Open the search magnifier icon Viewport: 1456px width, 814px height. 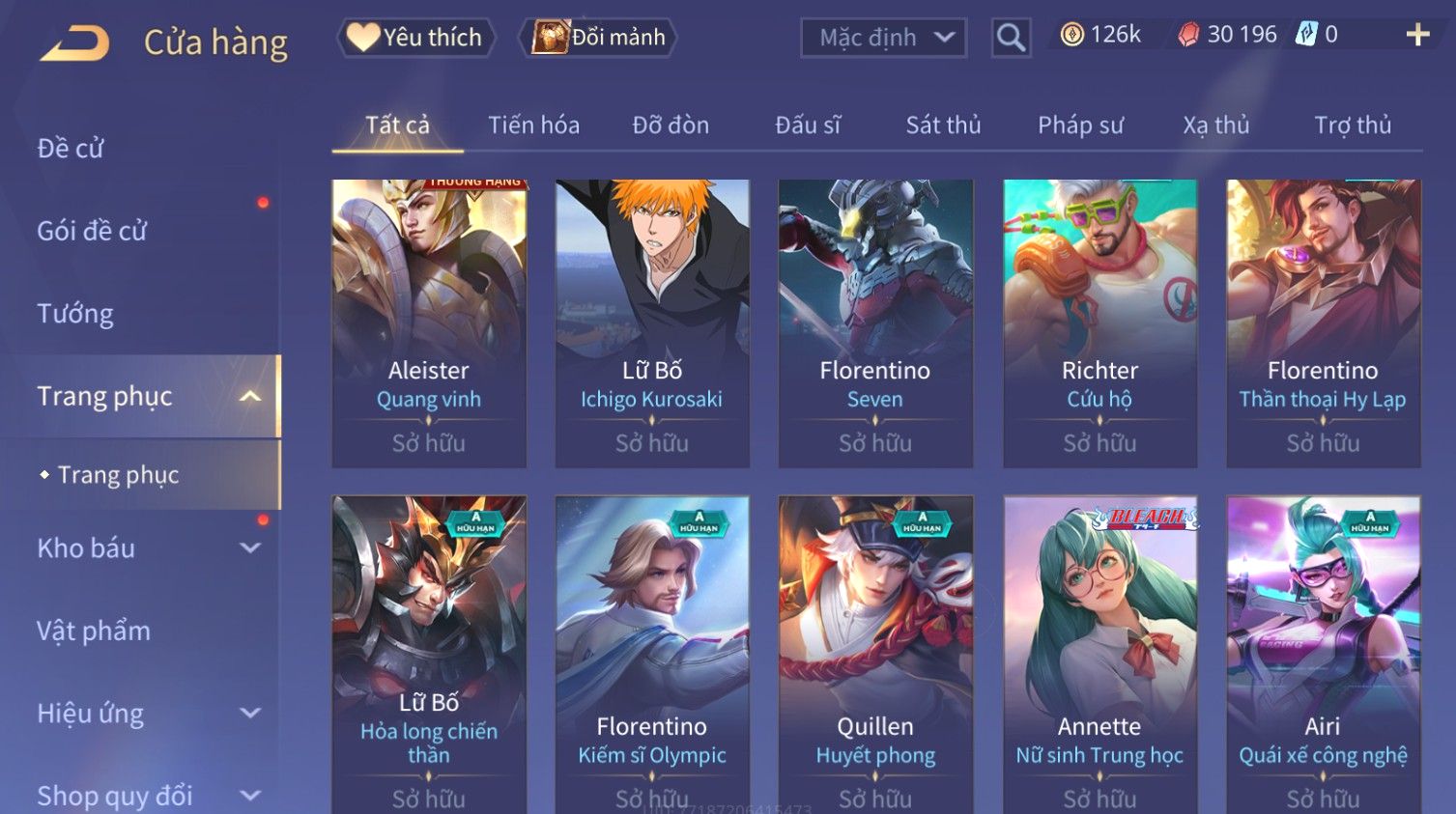tap(1011, 38)
